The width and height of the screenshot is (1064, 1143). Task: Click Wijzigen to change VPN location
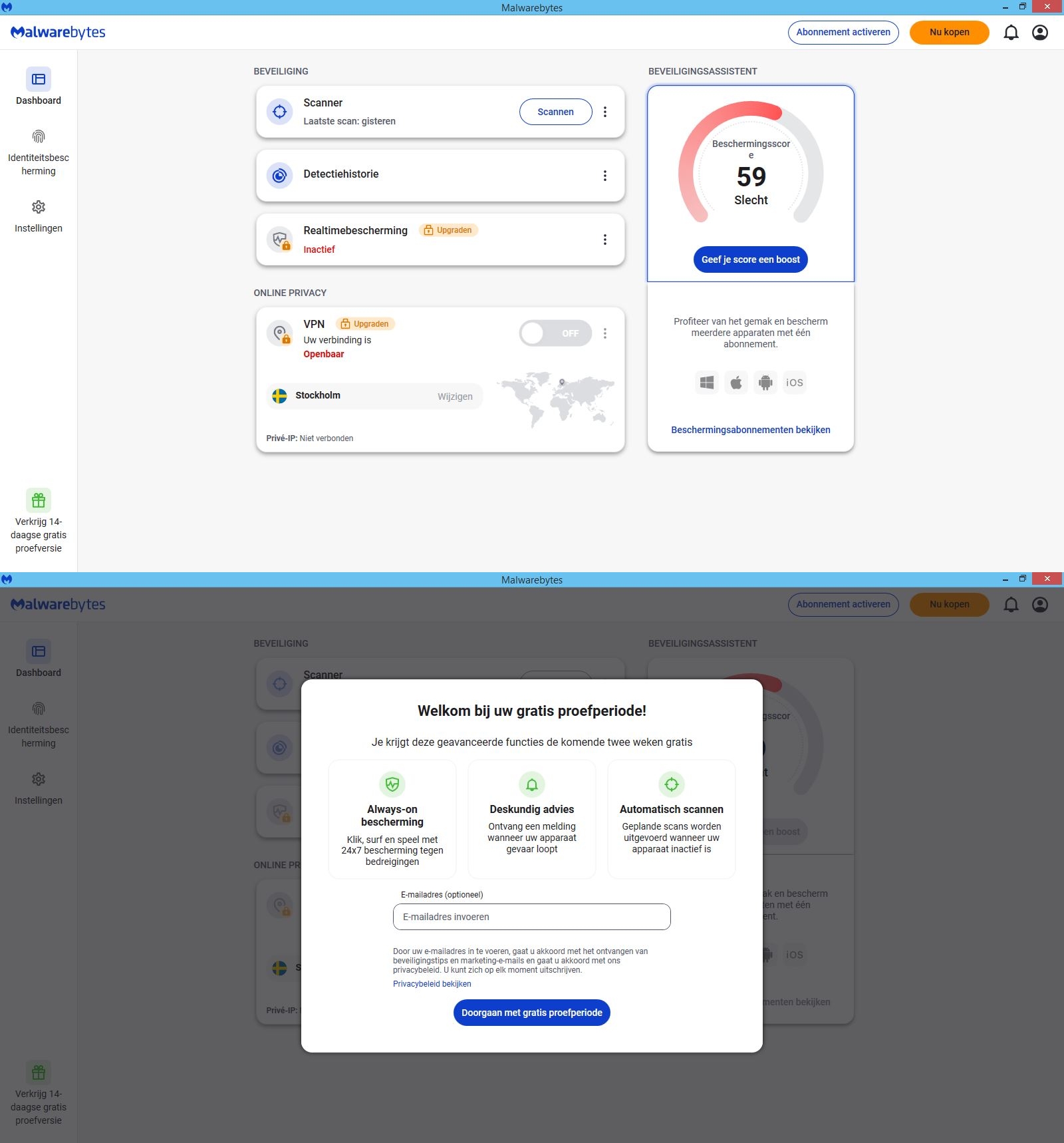coord(455,397)
